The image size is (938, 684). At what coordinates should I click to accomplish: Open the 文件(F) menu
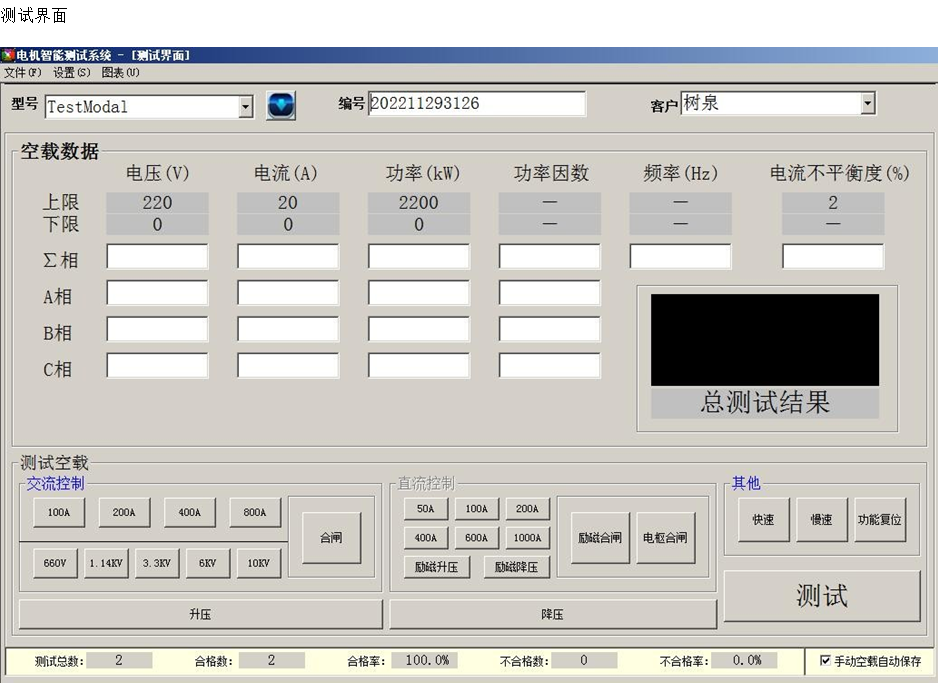coord(23,73)
